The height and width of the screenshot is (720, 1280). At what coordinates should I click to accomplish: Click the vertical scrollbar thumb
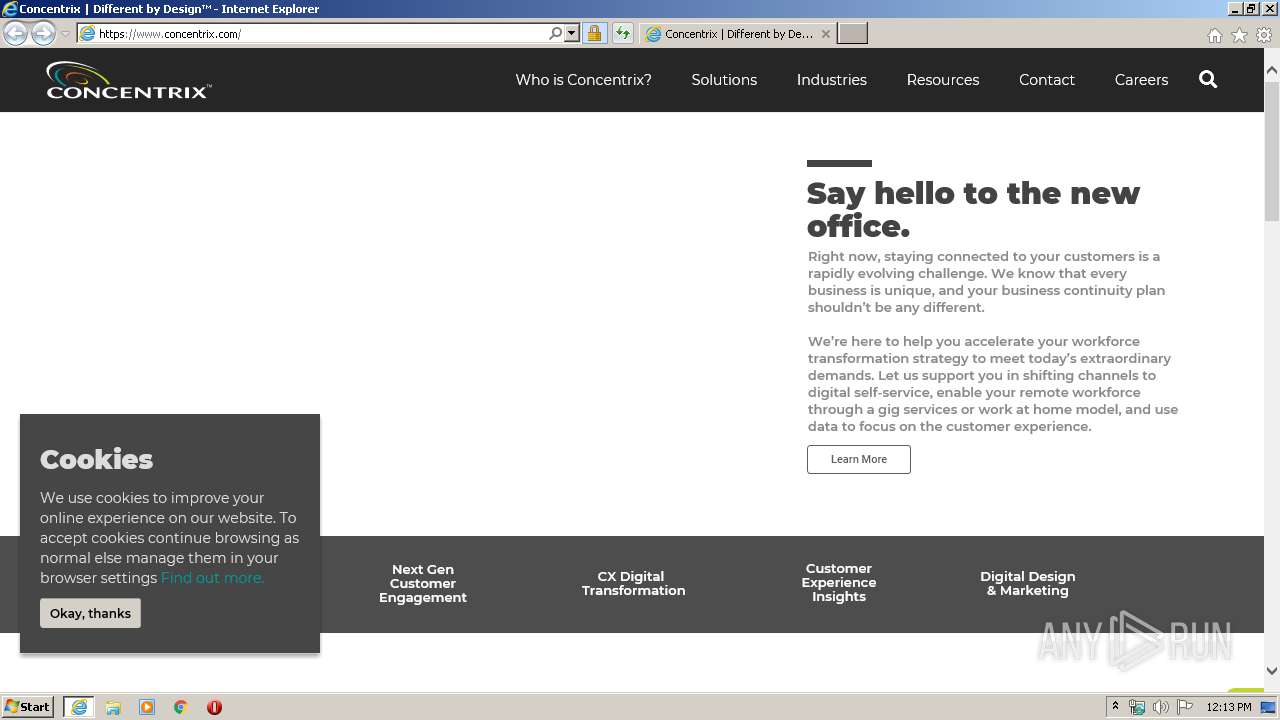1272,150
